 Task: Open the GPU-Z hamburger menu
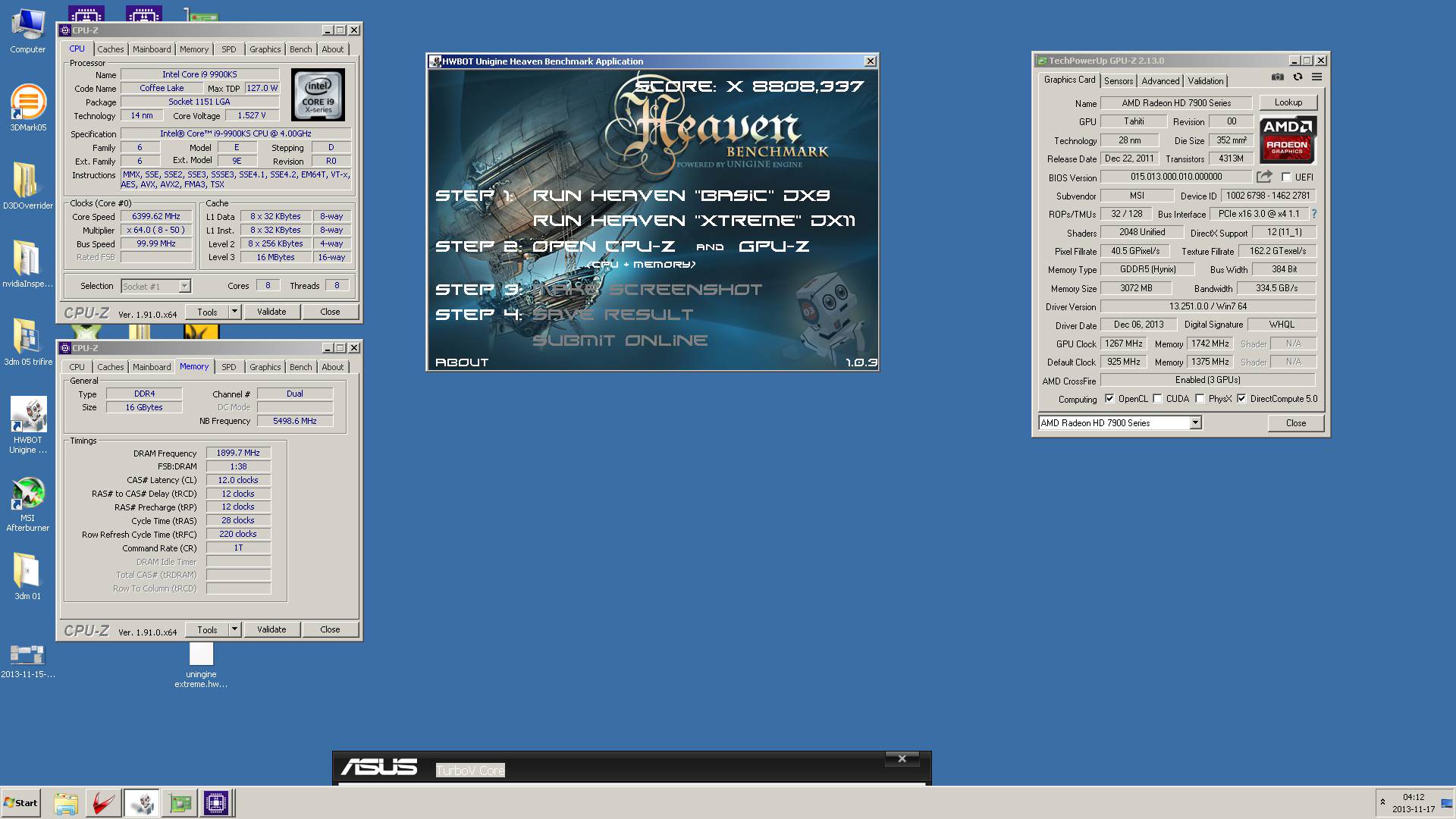pyautogui.click(x=1317, y=77)
